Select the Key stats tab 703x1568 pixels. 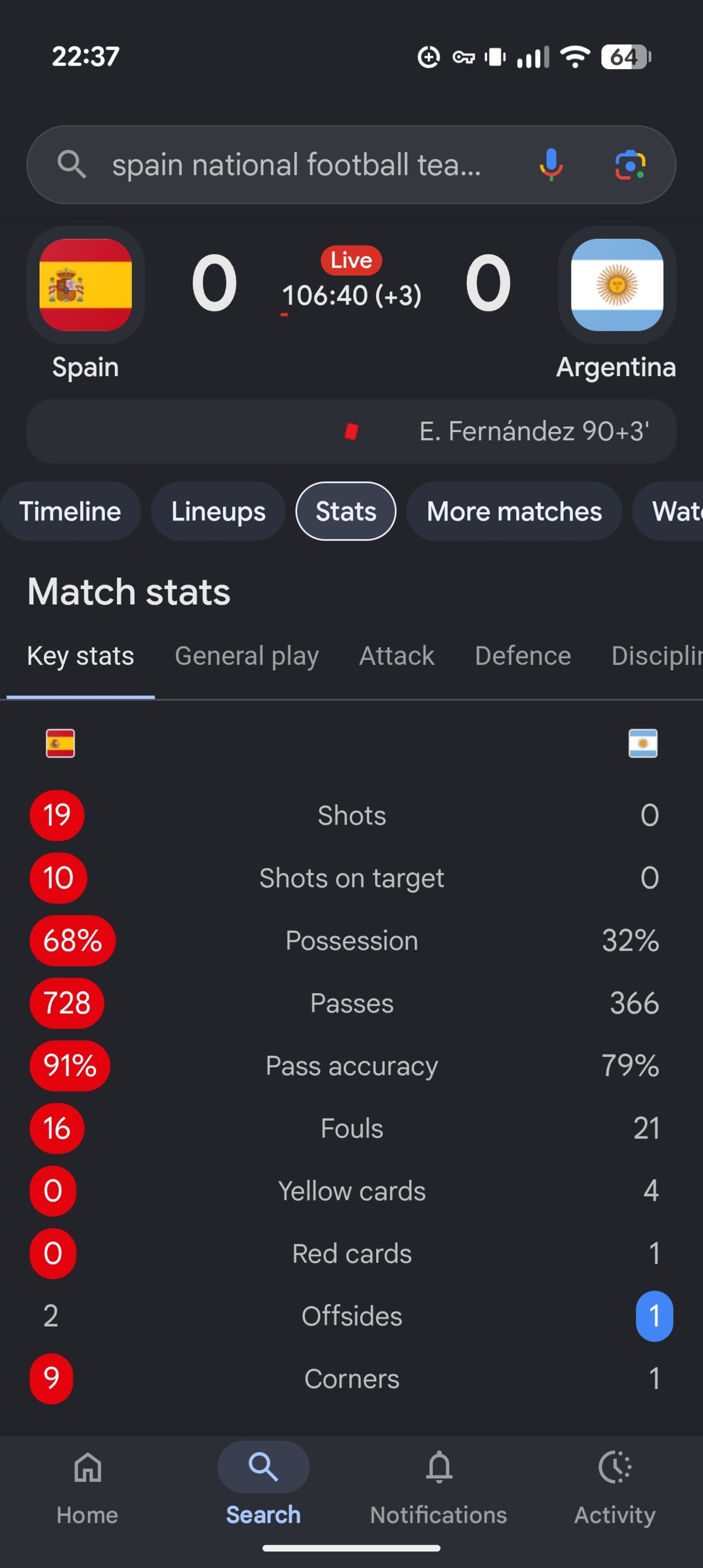(80, 656)
